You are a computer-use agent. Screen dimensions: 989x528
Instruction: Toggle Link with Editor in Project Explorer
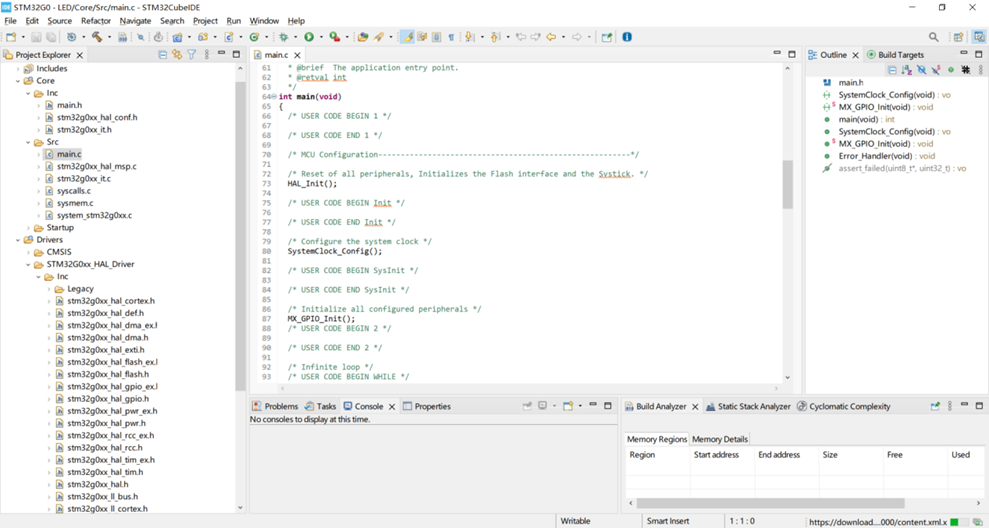177,55
